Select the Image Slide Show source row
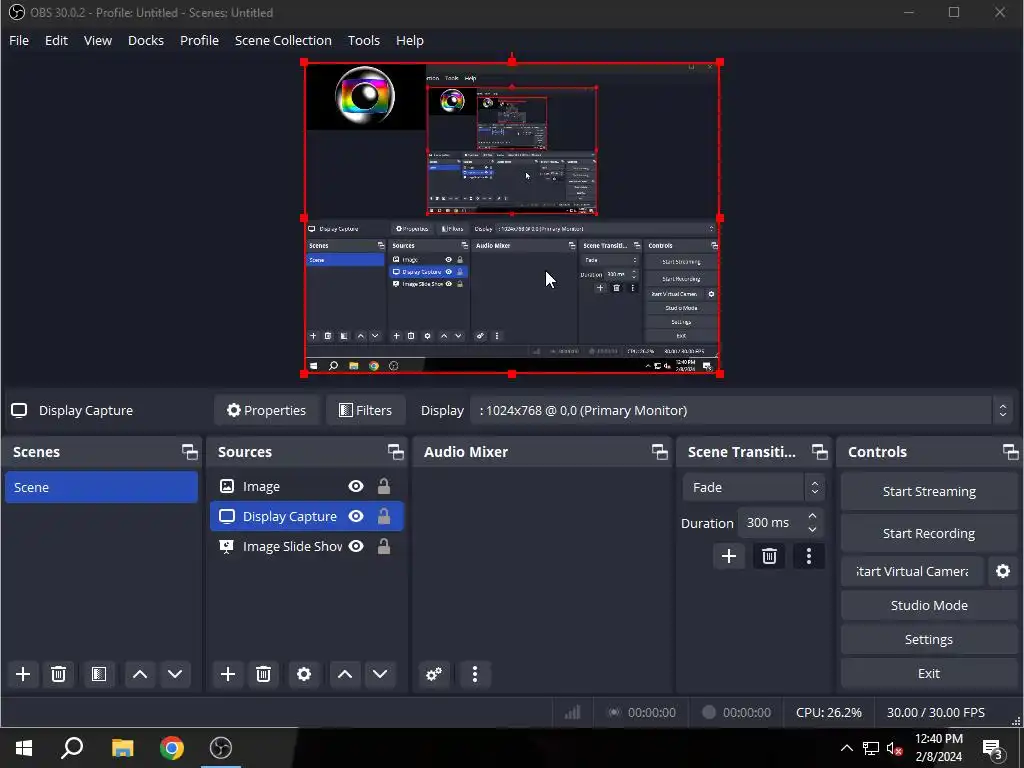This screenshot has width=1024, height=768. (306, 546)
